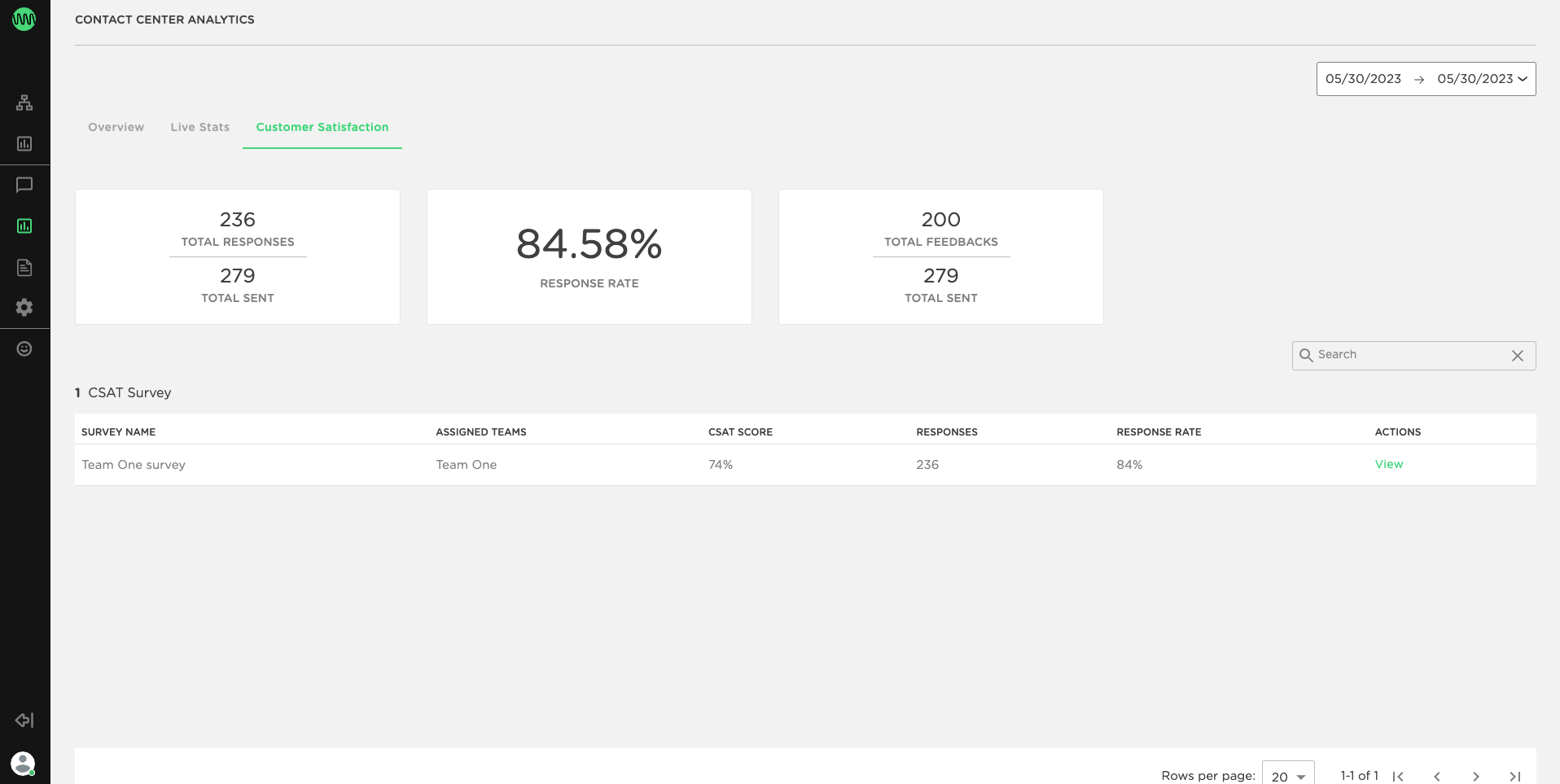Click the green waveform logo in sidebar
Screen dimensions: 1560x784
click(x=24, y=20)
